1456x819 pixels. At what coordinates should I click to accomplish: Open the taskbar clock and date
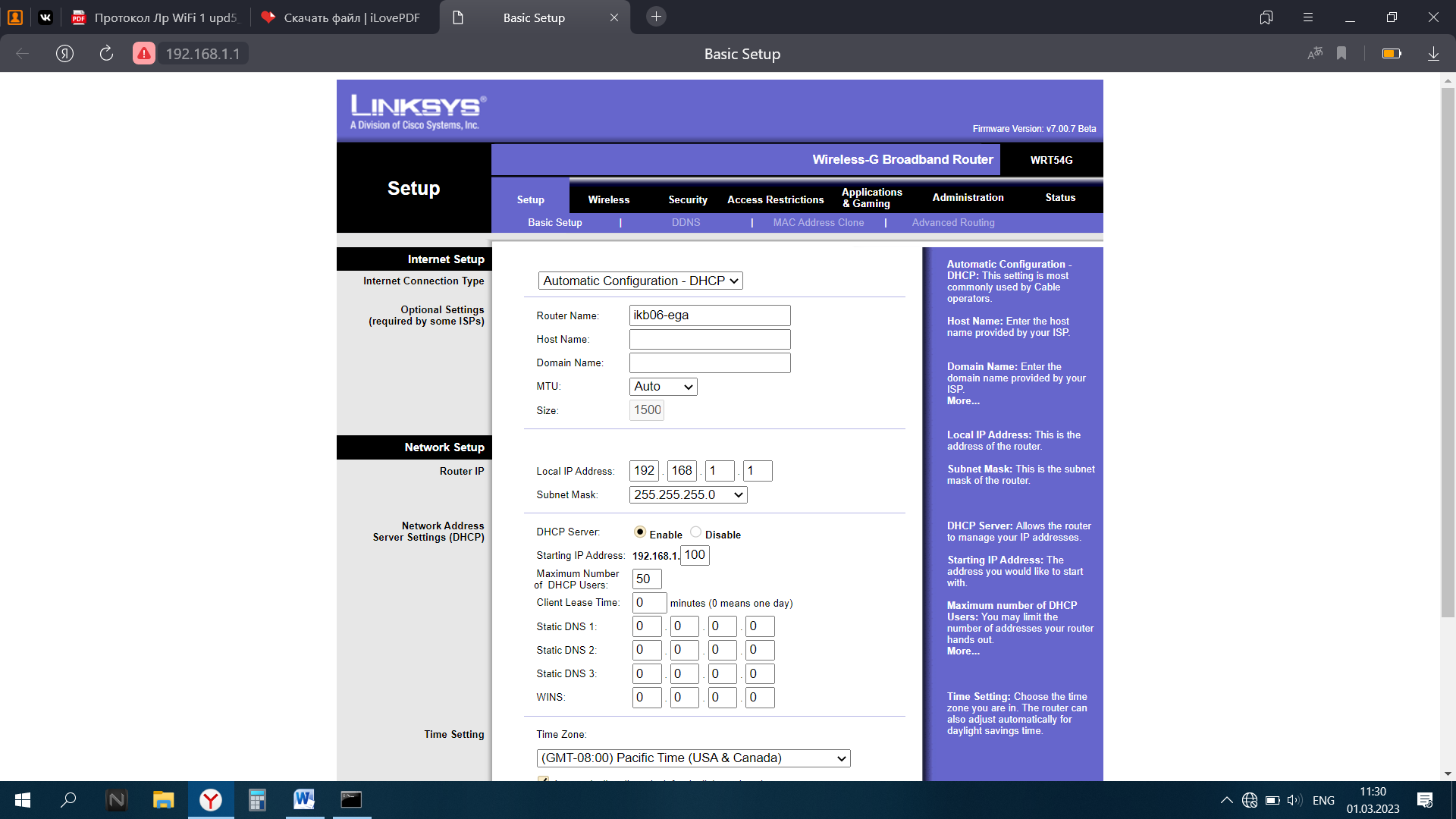pyautogui.click(x=1373, y=800)
